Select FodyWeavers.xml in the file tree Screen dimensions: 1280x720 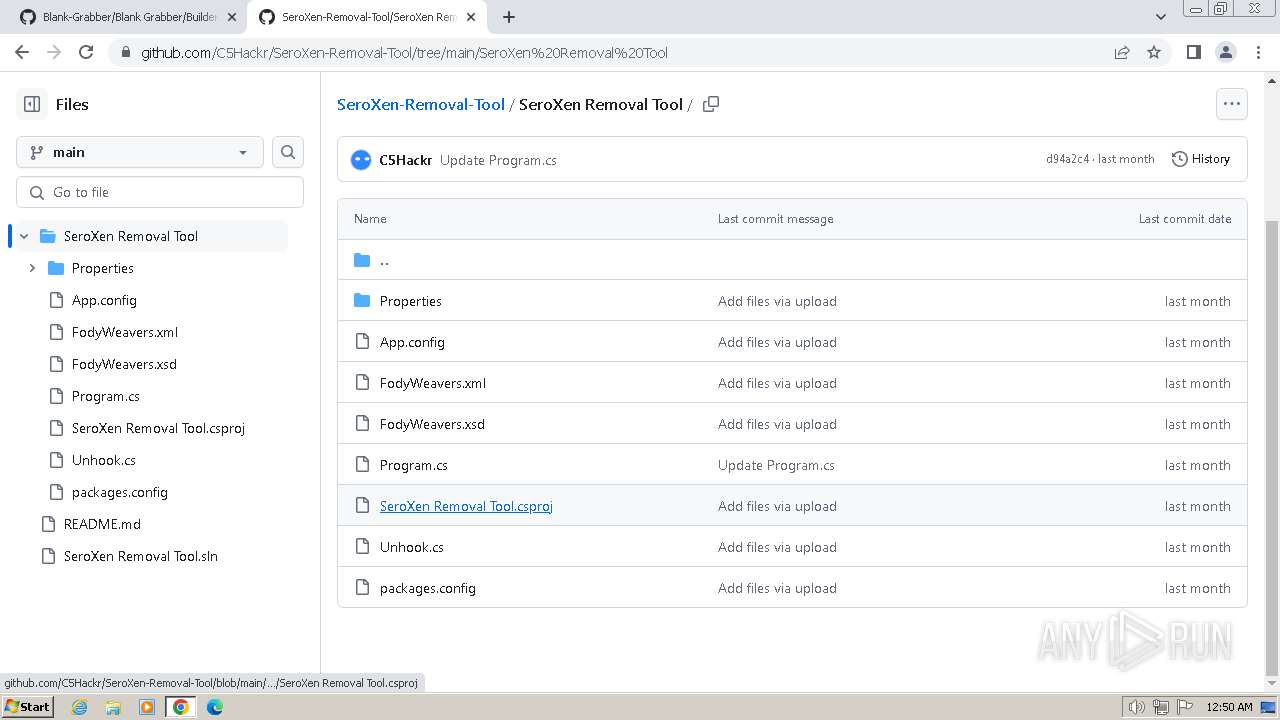coord(125,332)
